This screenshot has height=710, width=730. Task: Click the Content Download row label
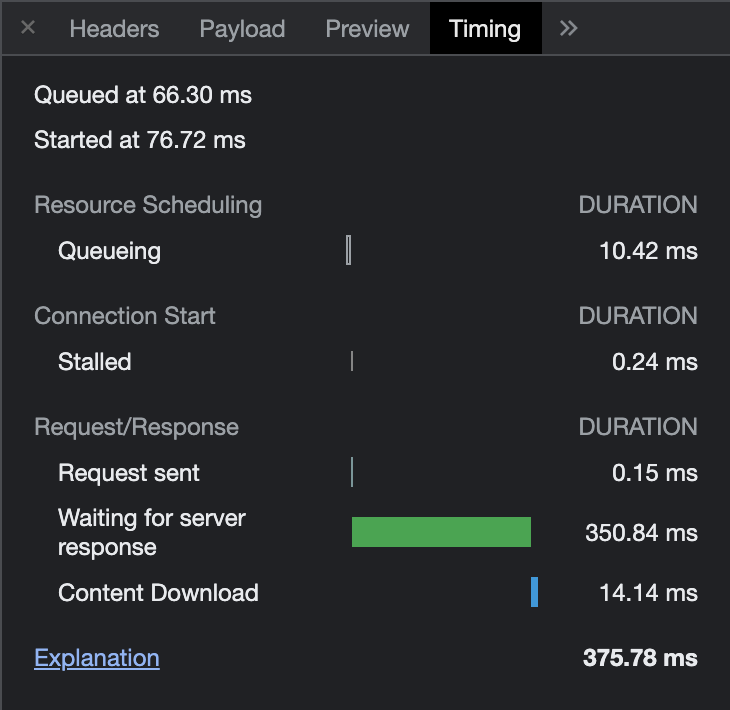158,593
